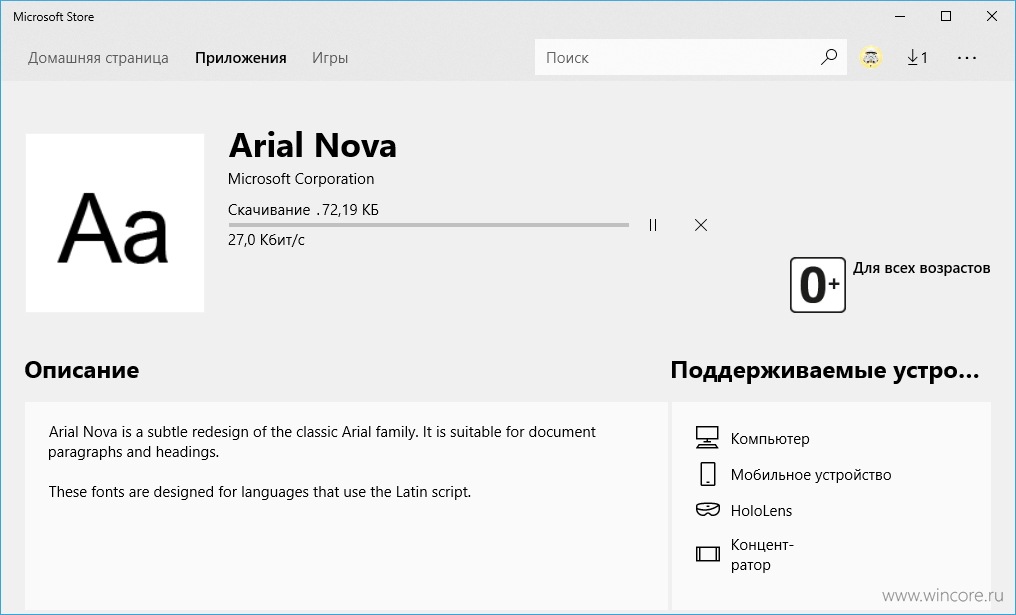Click the Скачивание 72,19 КБ status
The width and height of the screenshot is (1016, 615).
[x=303, y=210]
